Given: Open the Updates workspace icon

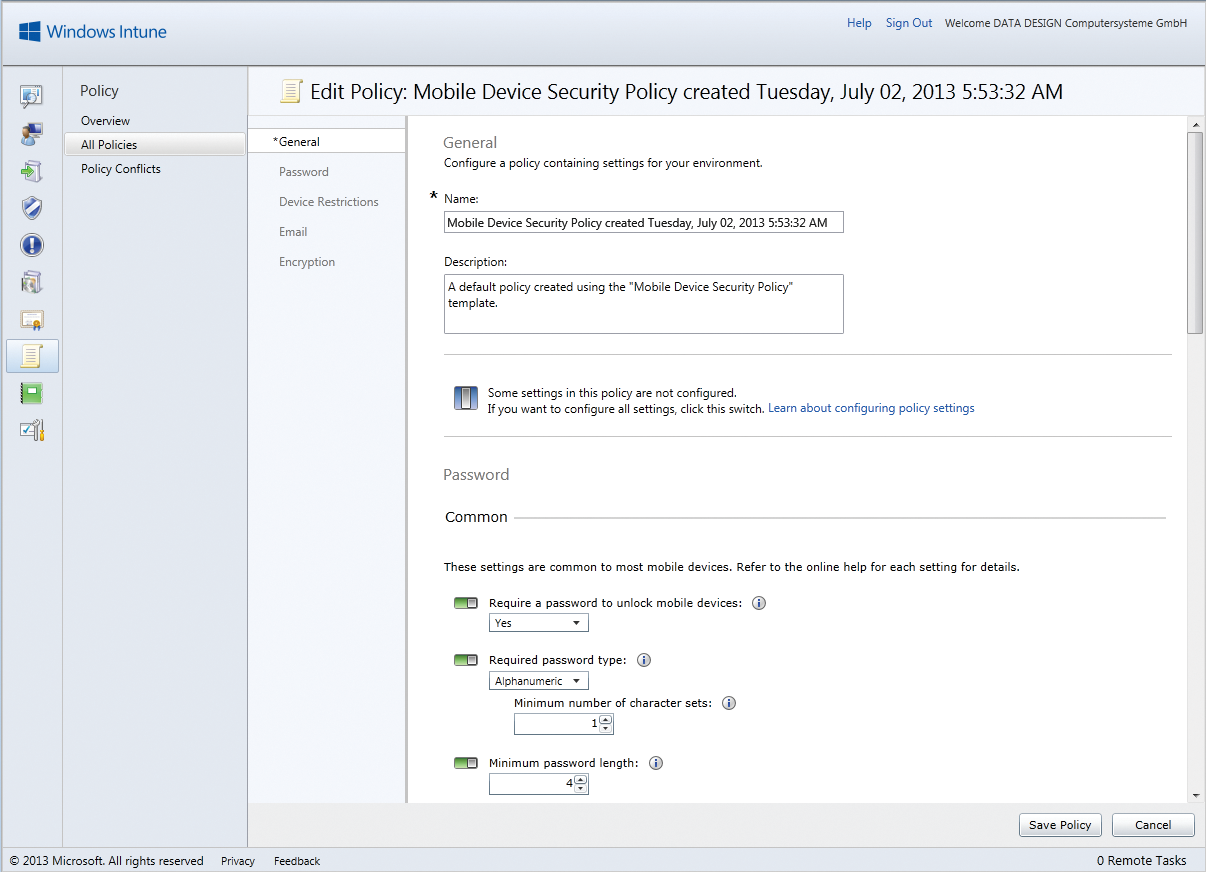Looking at the screenshot, I should click(x=32, y=170).
